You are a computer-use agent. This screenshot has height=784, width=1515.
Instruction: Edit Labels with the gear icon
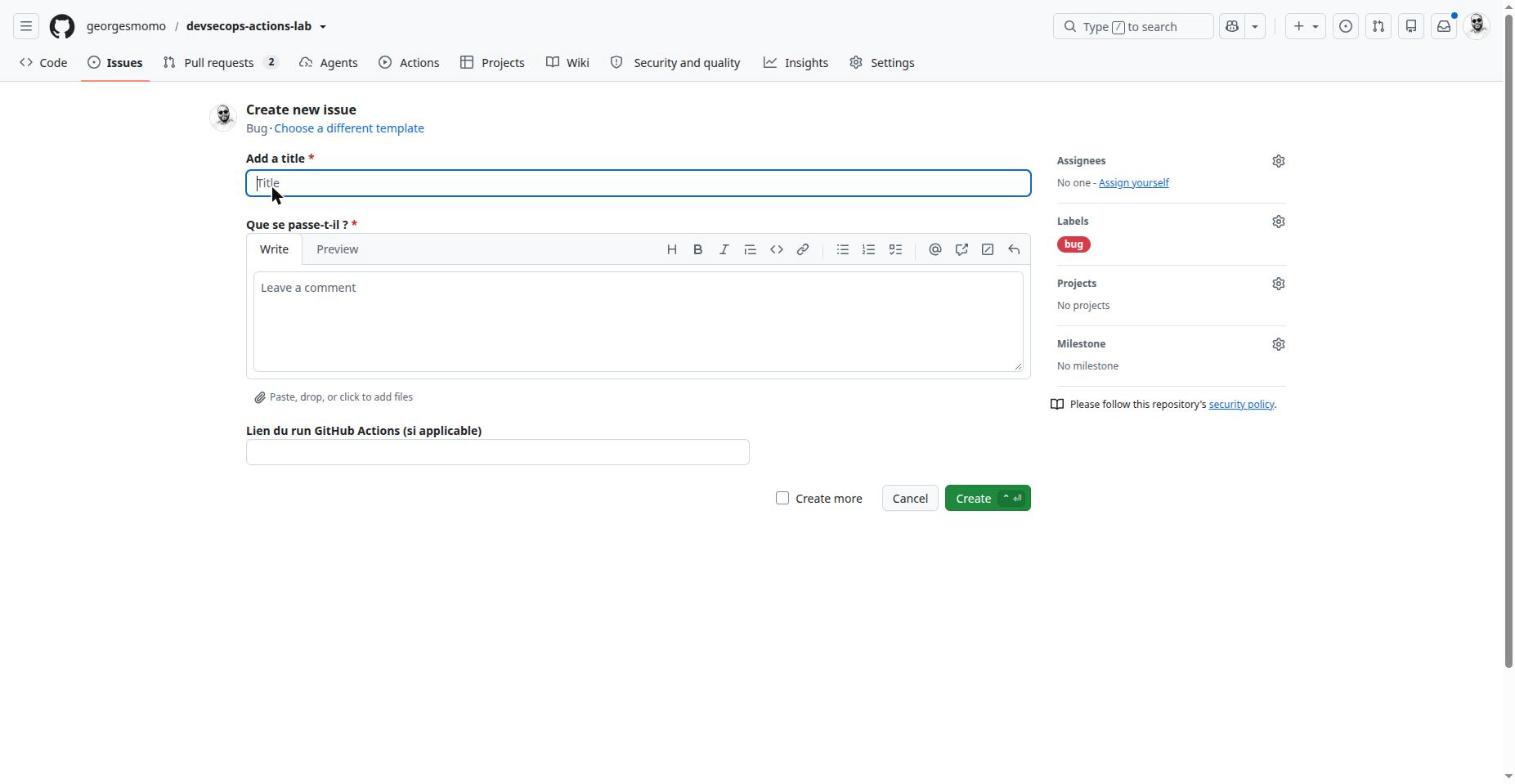tap(1278, 222)
